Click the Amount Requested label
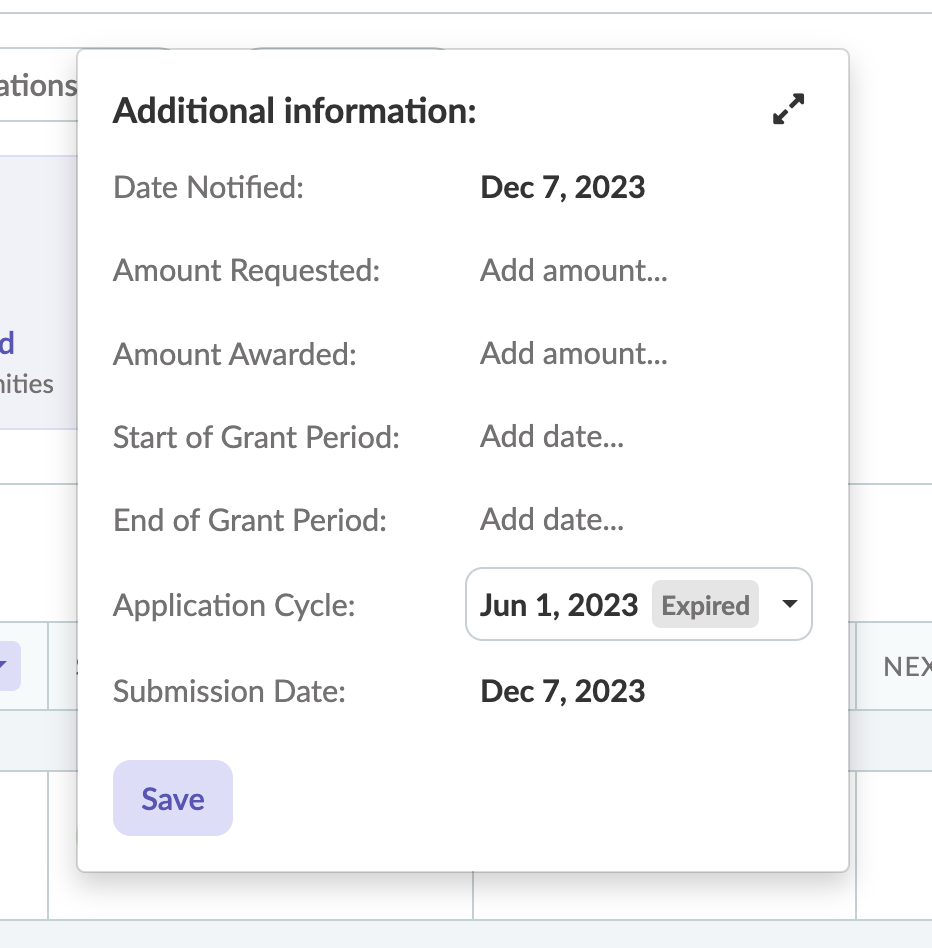The image size is (932, 948). 246,270
